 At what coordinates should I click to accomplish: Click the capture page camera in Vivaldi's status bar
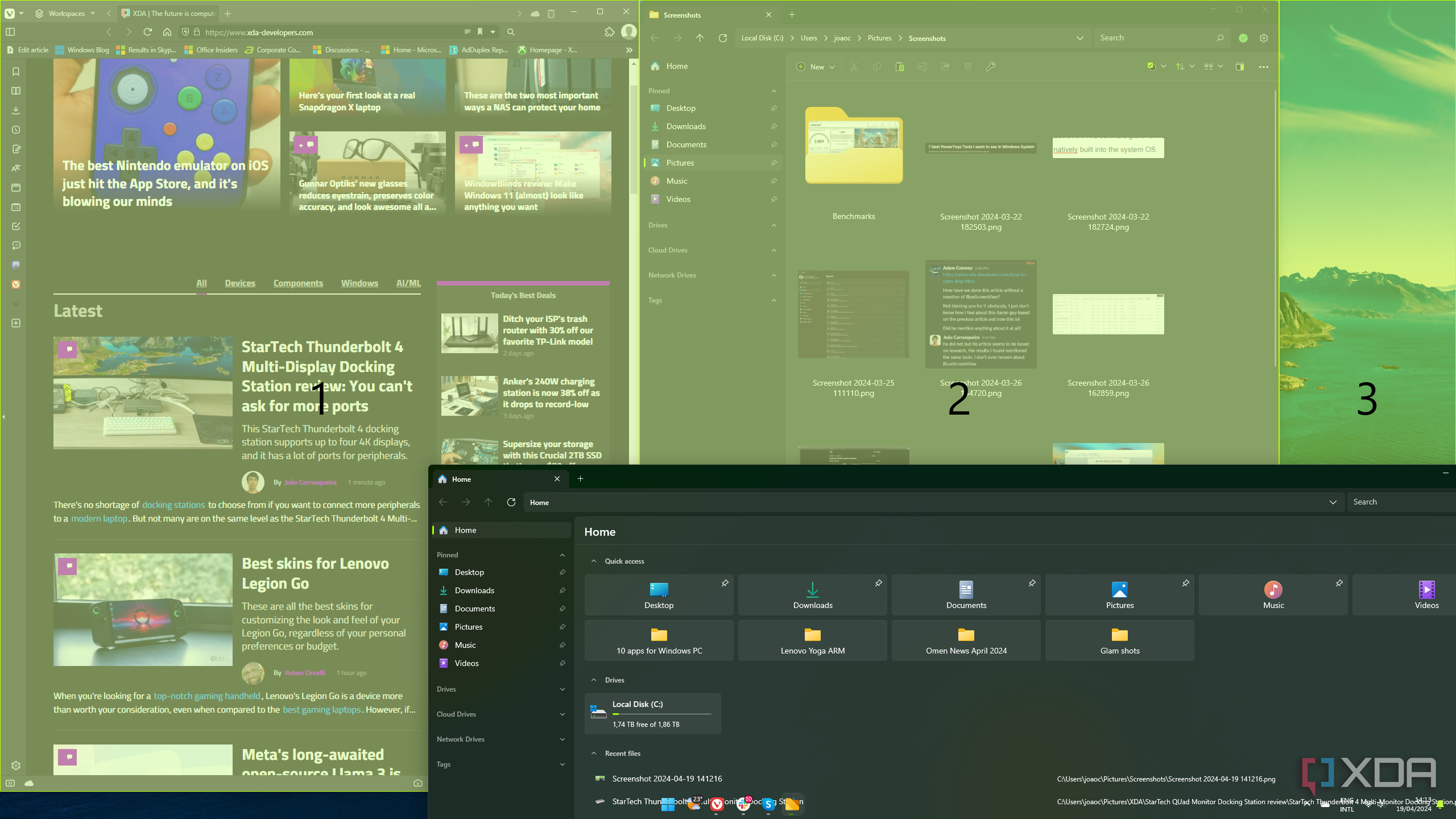(x=418, y=783)
